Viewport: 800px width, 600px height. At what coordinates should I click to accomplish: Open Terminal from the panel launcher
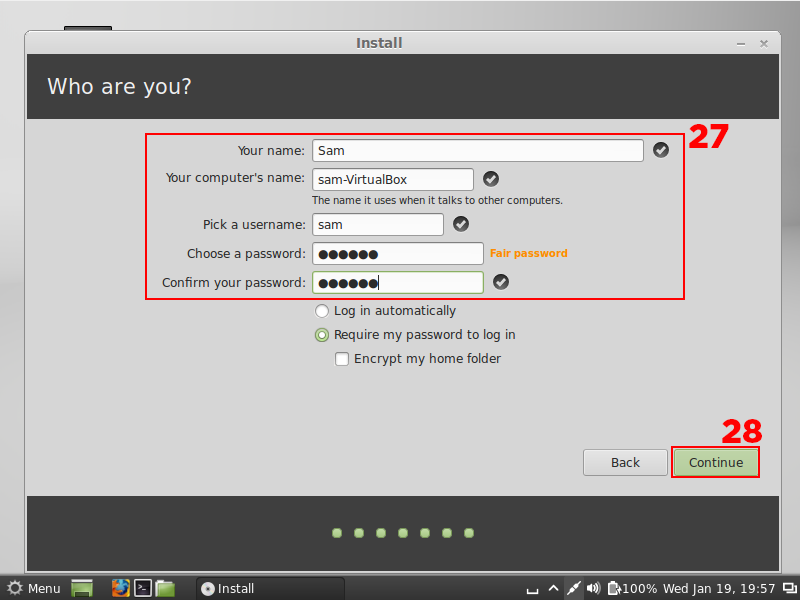click(143, 588)
